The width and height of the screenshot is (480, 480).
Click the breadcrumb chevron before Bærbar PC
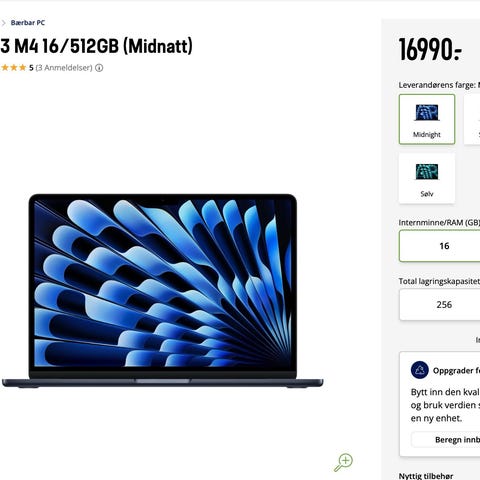(4, 23)
